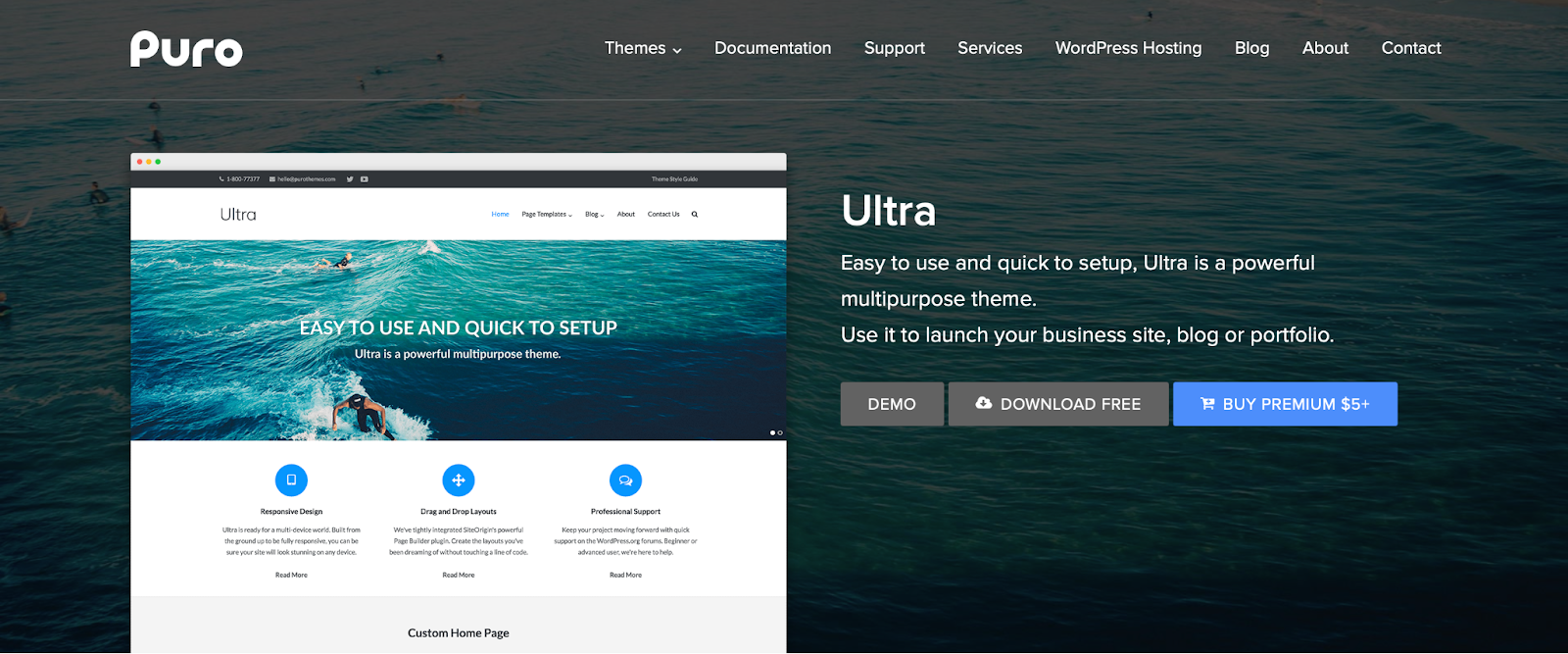The width and height of the screenshot is (1568, 654).
Task: Click Read More under Responsive Design
Action: point(291,576)
